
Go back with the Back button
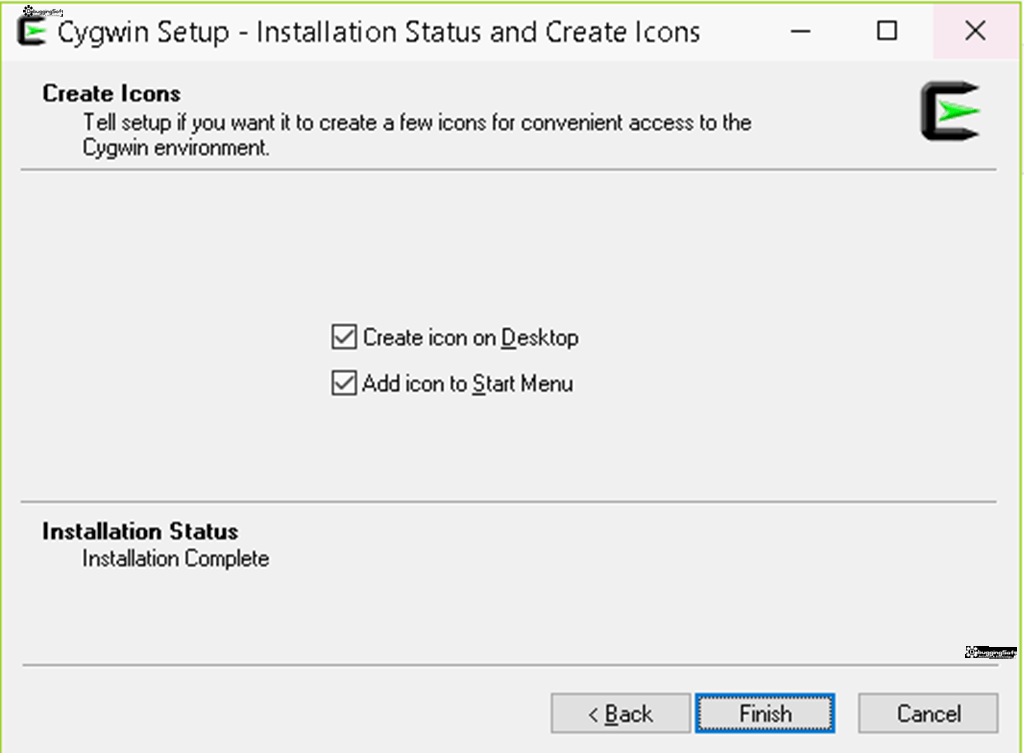(620, 713)
